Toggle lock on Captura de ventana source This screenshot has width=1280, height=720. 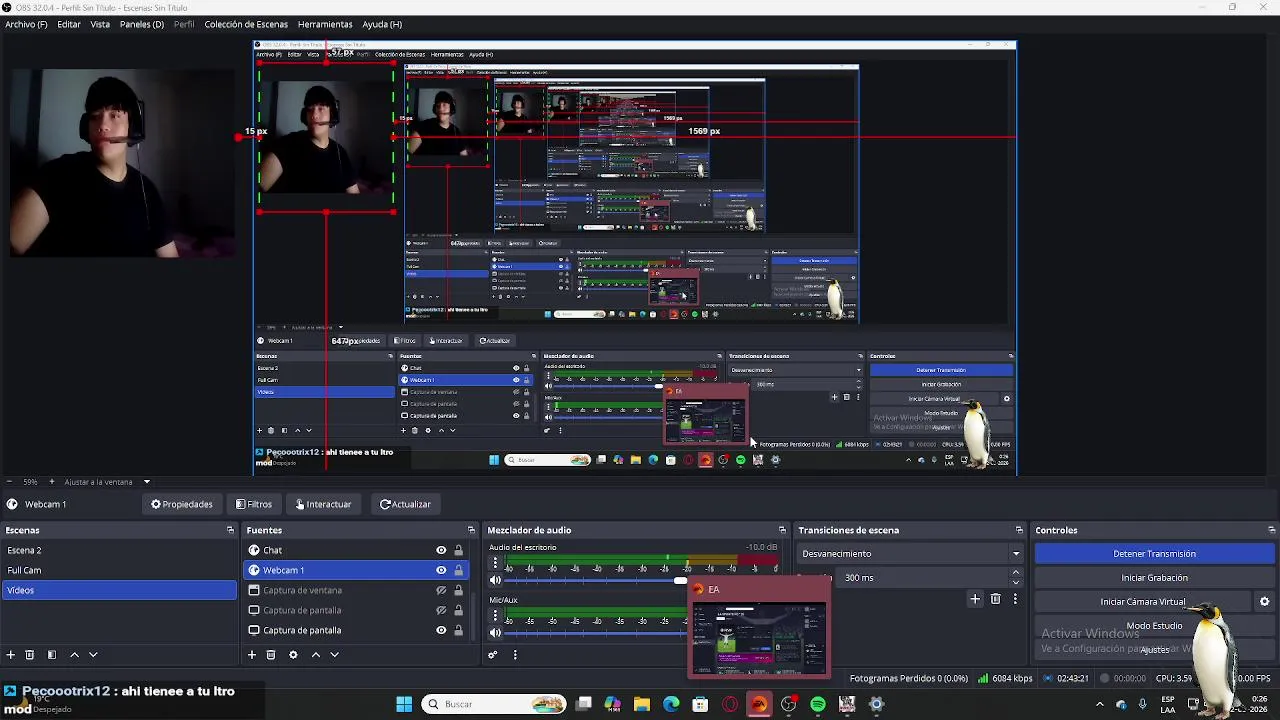(459, 590)
